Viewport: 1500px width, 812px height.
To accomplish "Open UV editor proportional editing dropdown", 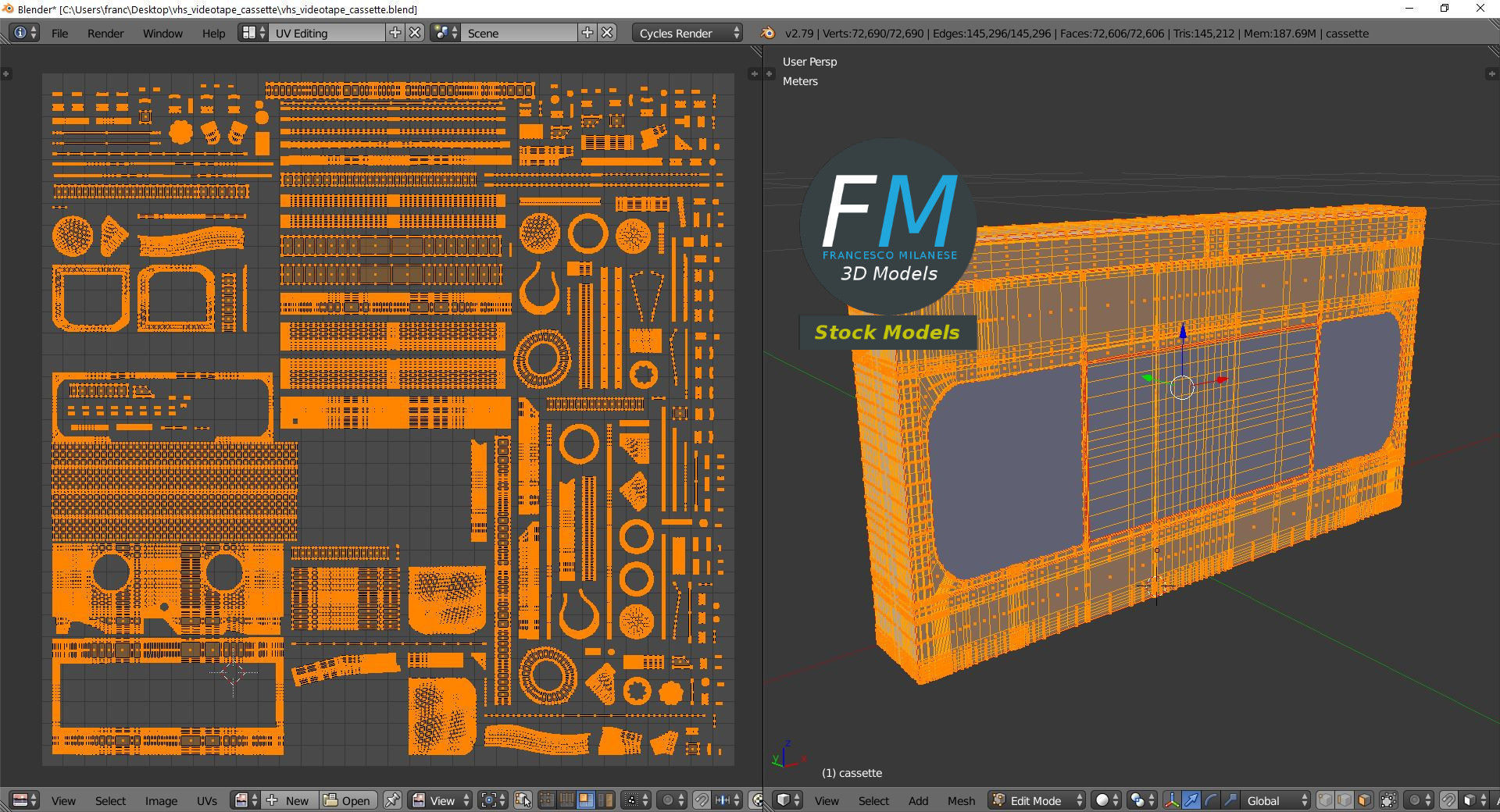I will [671, 800].
